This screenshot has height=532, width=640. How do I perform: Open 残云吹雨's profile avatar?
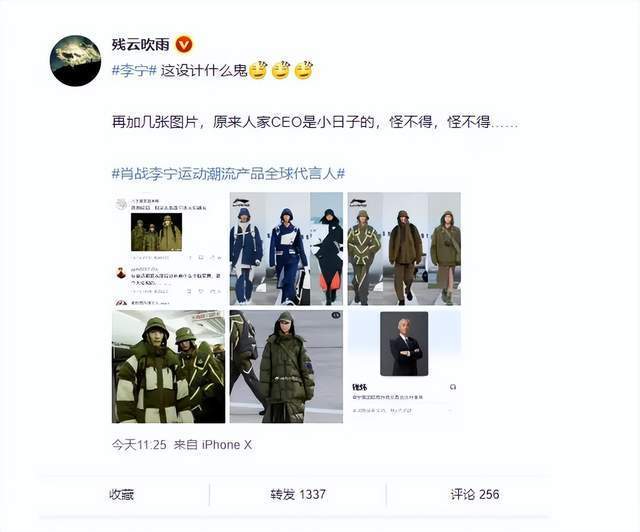click(76, 60)
